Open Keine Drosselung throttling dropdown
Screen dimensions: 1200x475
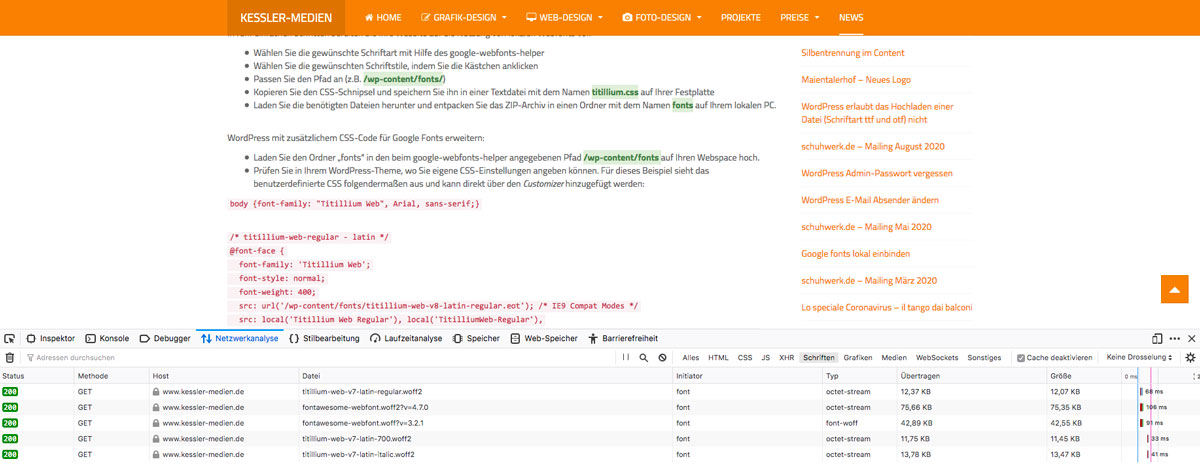[1139, 357]
